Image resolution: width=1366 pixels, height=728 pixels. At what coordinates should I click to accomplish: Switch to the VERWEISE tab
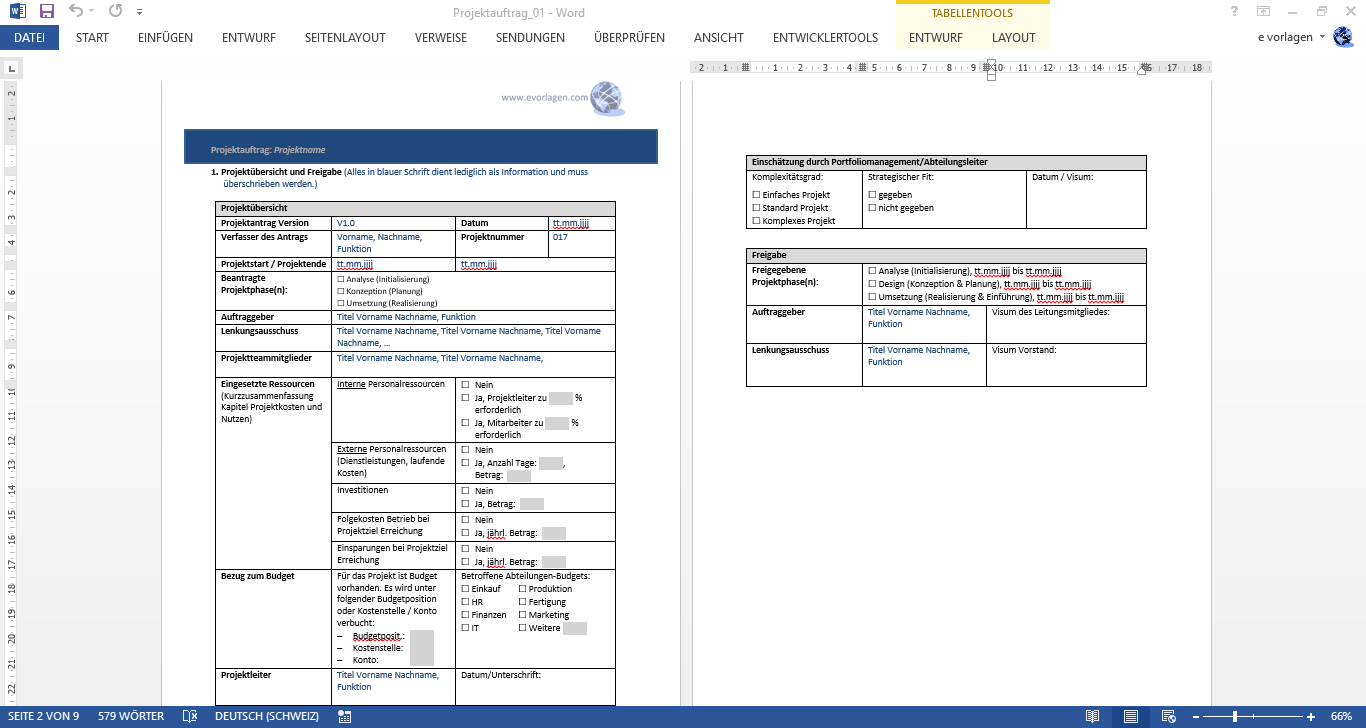pos(441,38)
